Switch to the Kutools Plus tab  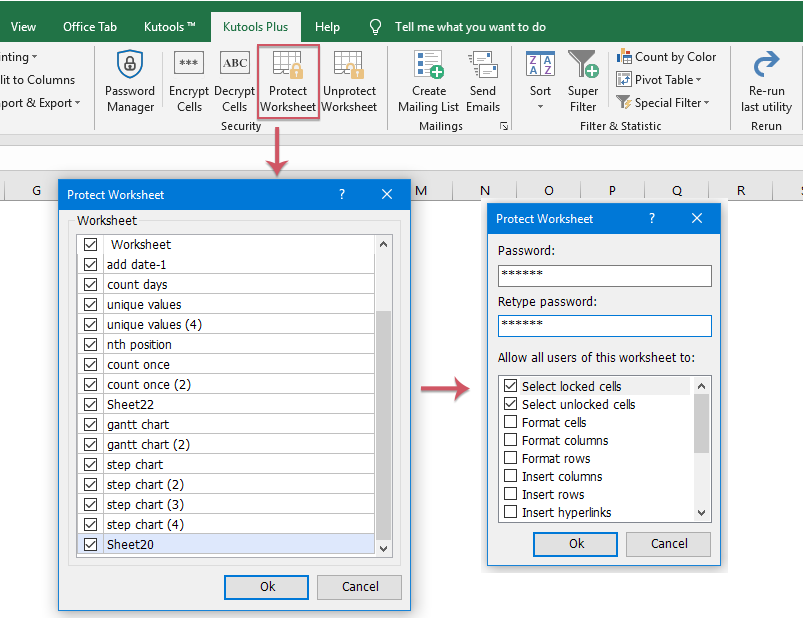click(255, 27)
